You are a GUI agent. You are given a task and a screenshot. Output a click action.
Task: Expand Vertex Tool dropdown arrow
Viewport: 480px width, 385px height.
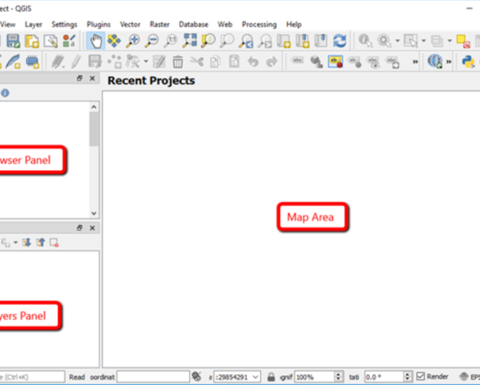146,61
